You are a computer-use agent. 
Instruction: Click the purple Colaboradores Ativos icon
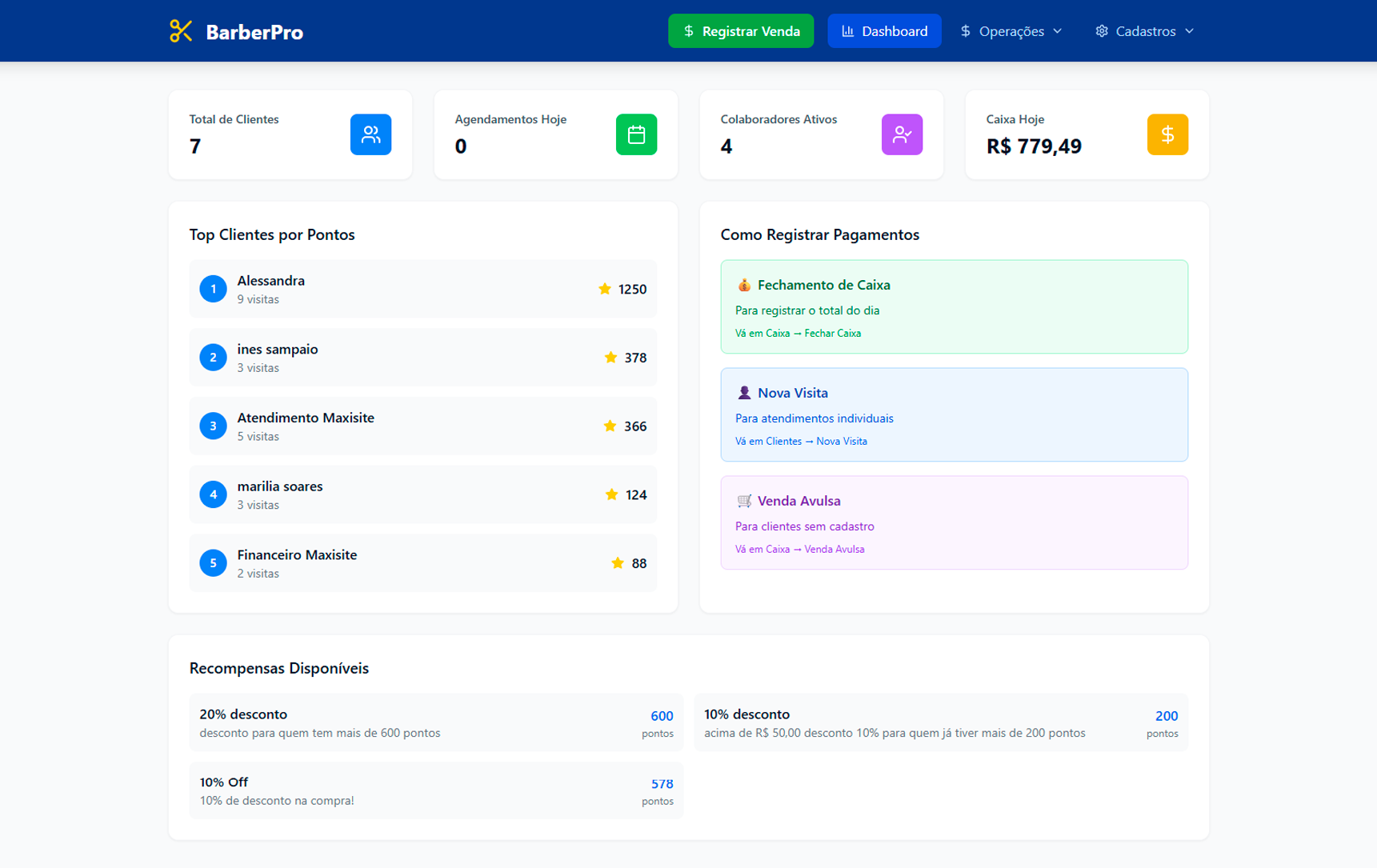pos(902,134)
